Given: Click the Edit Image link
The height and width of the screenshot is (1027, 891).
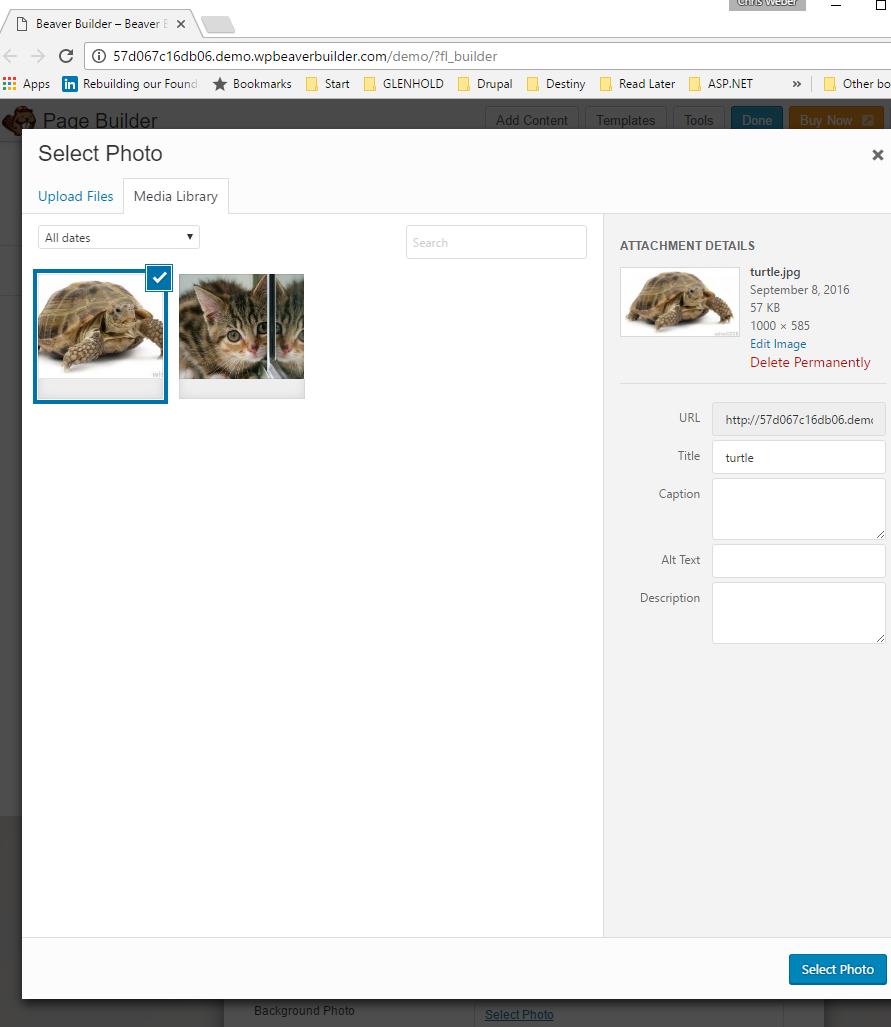Looking at the screenshot, I should tap(778, 344).
